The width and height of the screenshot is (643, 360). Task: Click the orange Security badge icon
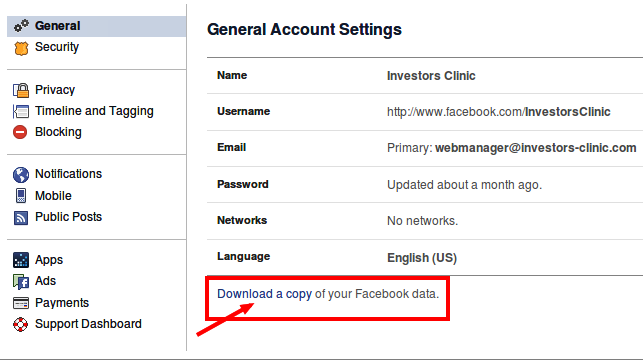(x=21, y=48)
